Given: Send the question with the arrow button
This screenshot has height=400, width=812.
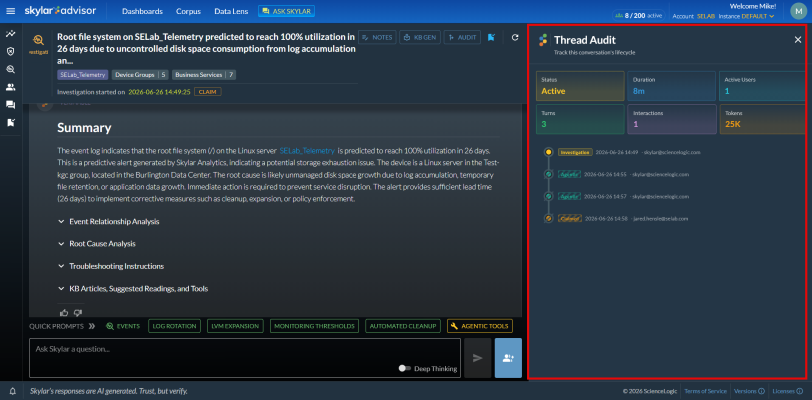Looking at the screenshot, I should [x=477, y=358].
